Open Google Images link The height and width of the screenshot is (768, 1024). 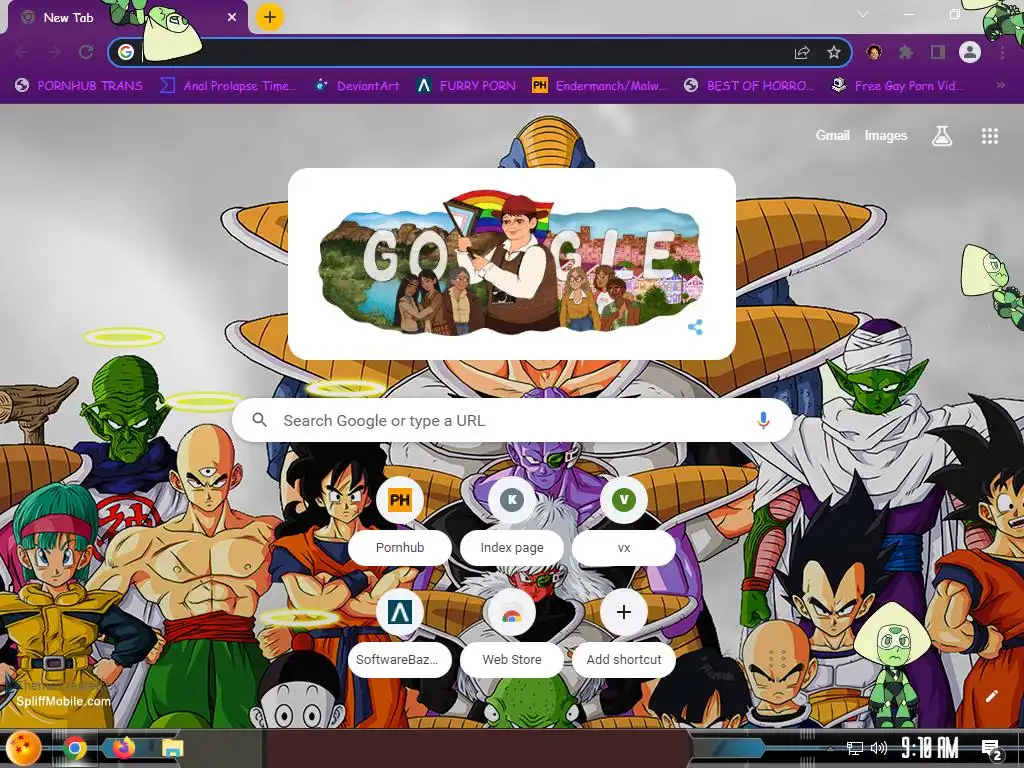tap(886, 135)
